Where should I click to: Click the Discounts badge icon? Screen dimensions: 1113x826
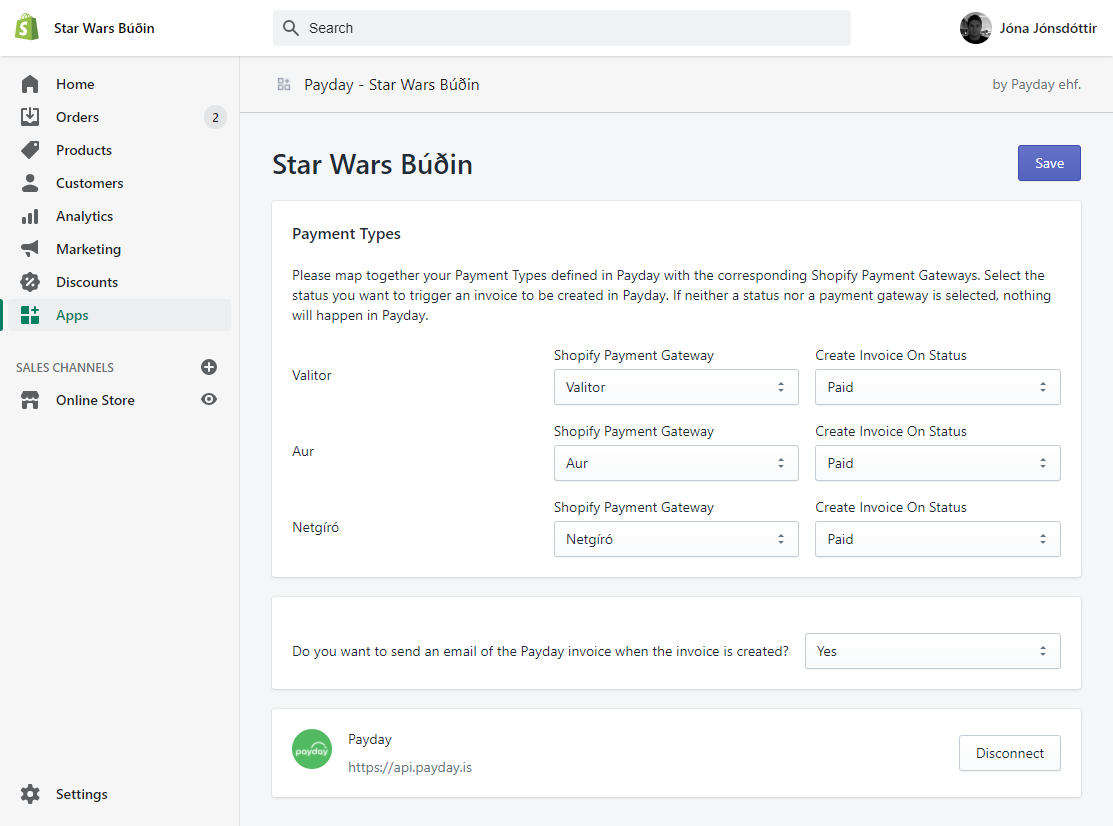coord(30,282)
